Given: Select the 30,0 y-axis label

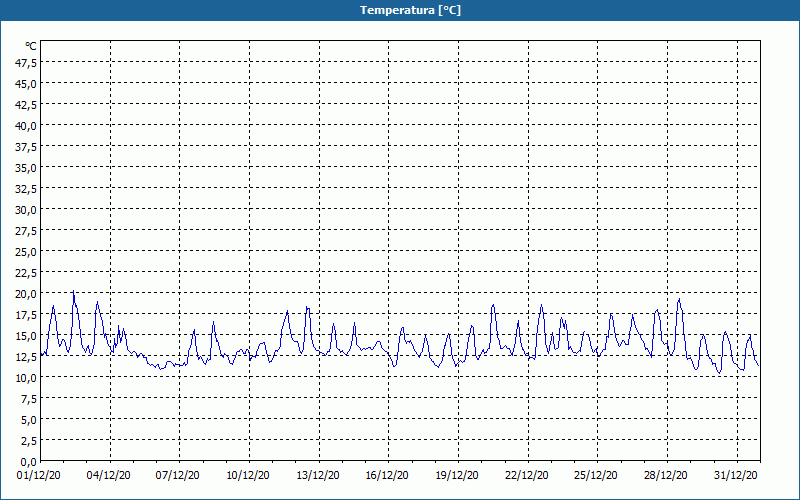Looking at the screenshot, I should point(27,210).
